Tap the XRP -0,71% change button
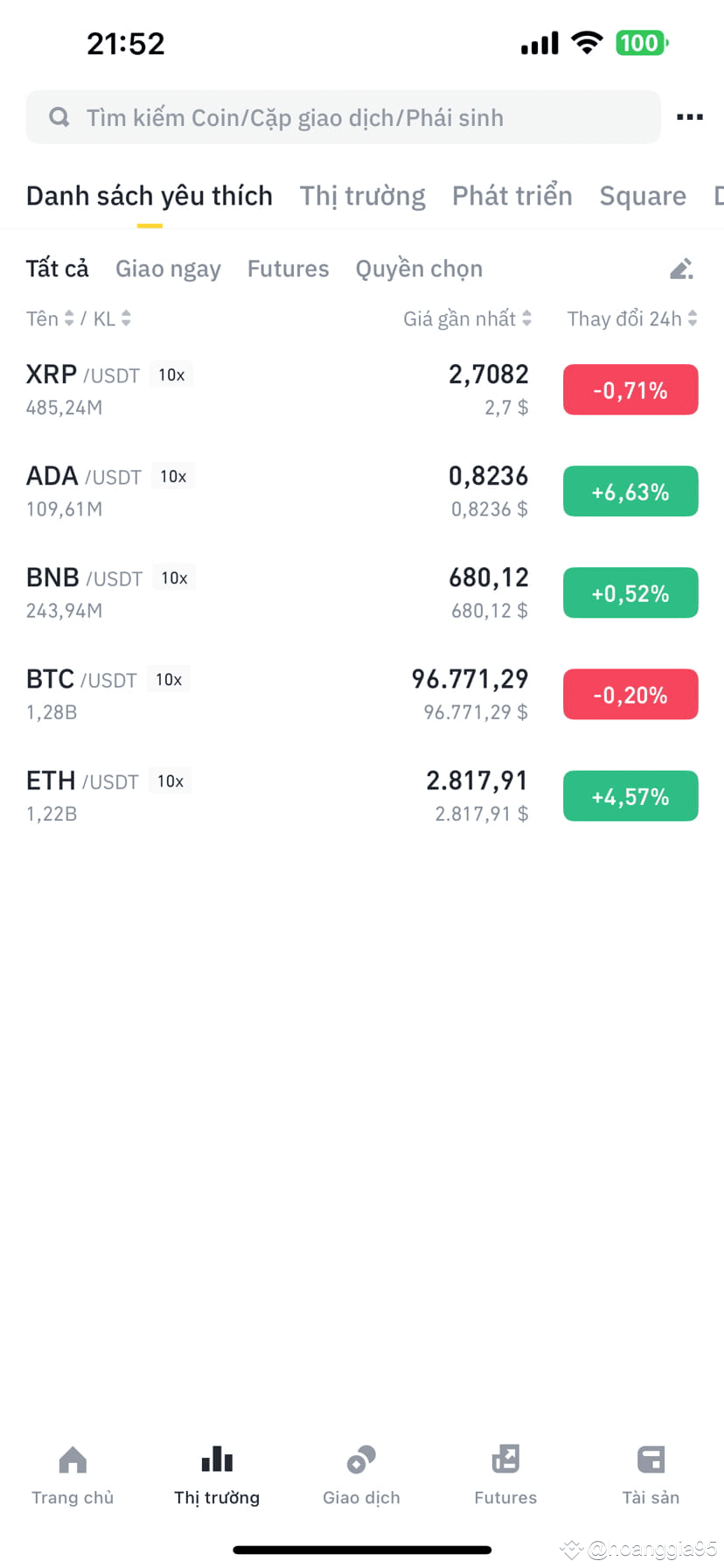This screenshot has height=1568, width=724. [x=630, y=389]
